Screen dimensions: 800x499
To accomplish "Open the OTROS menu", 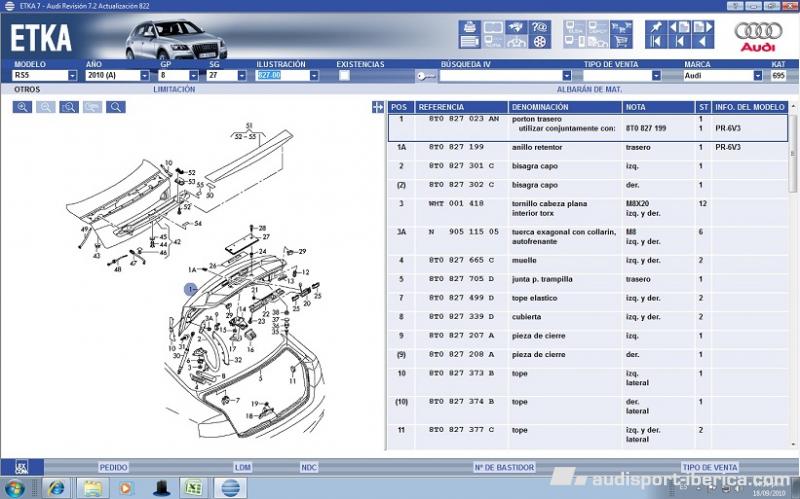I will tap(27, 89).
